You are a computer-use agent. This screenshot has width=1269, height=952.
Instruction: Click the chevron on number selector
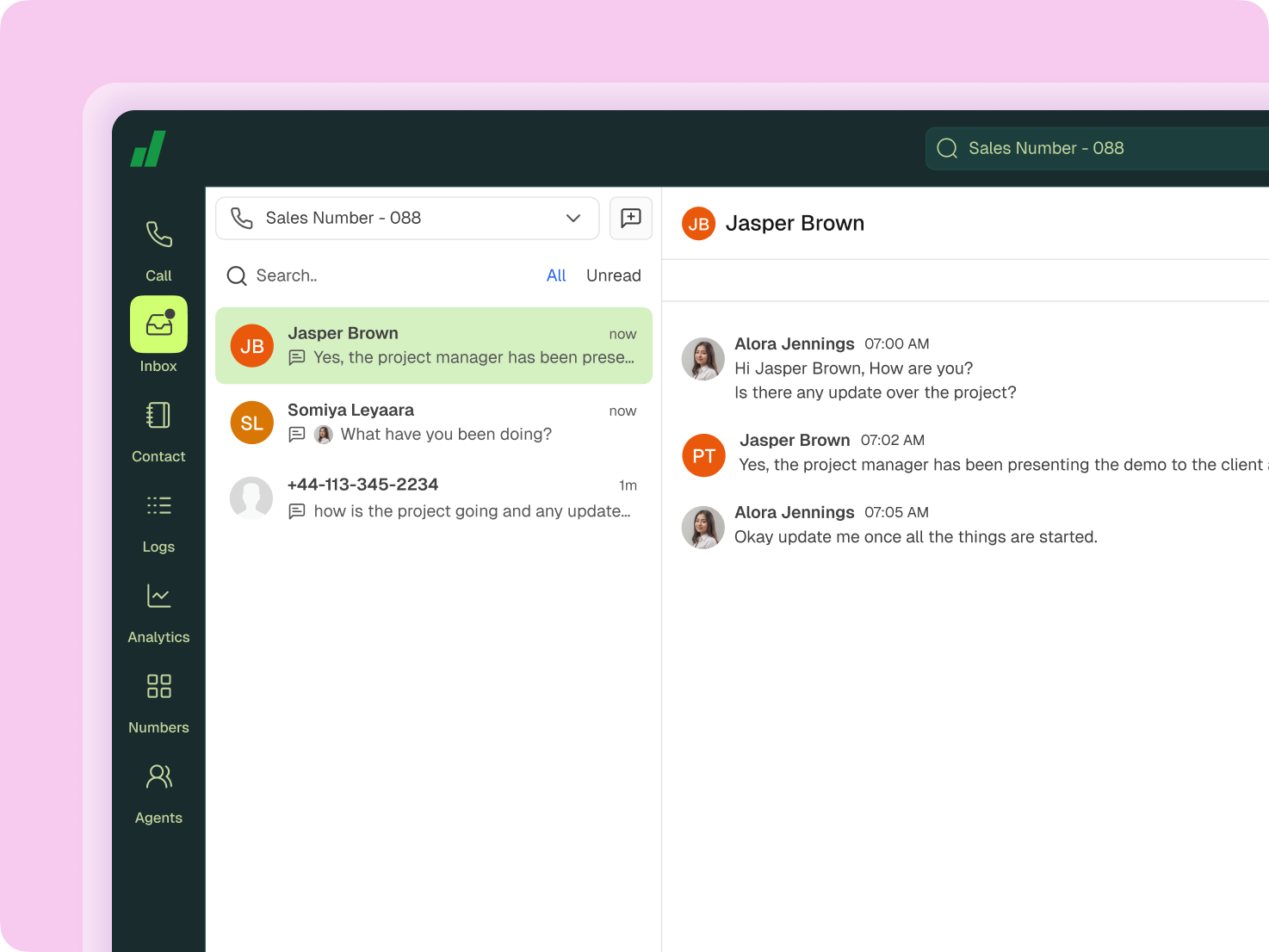pos(573,219)
